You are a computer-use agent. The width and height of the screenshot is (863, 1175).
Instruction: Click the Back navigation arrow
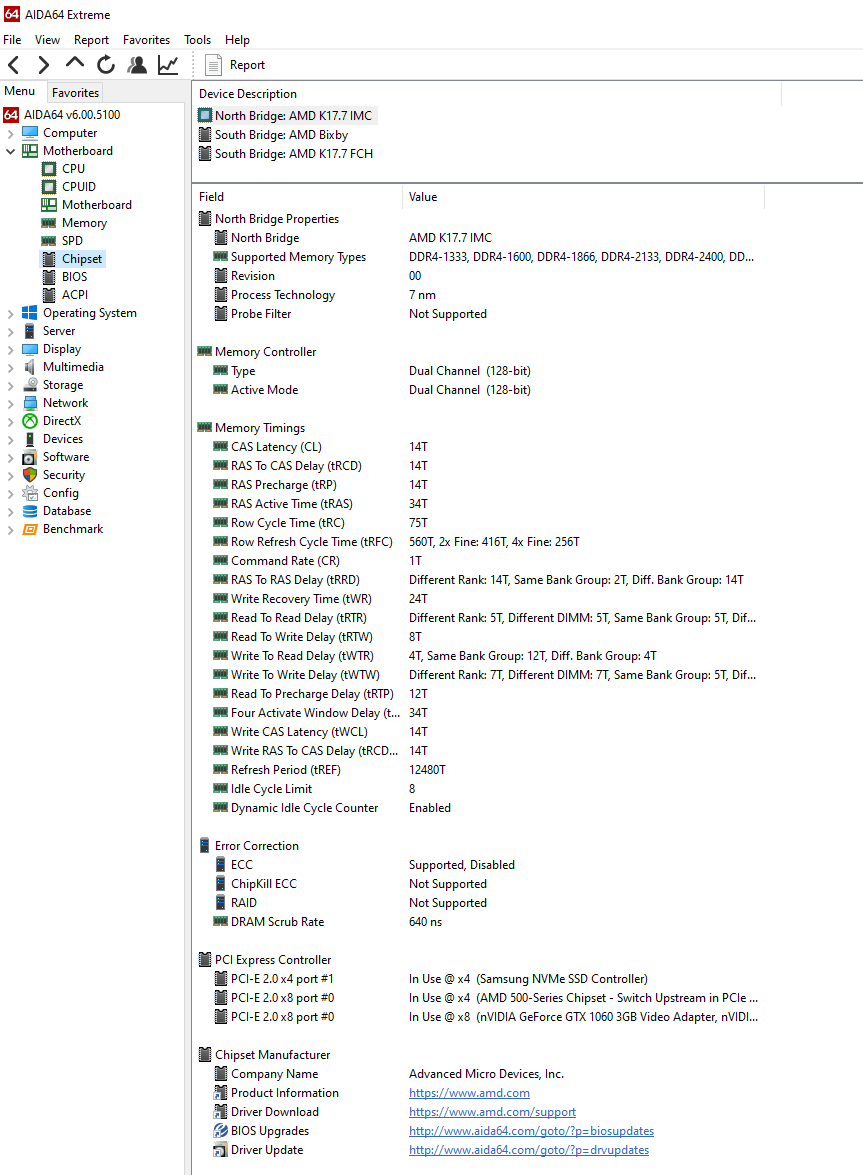click(x=13, y=65)
